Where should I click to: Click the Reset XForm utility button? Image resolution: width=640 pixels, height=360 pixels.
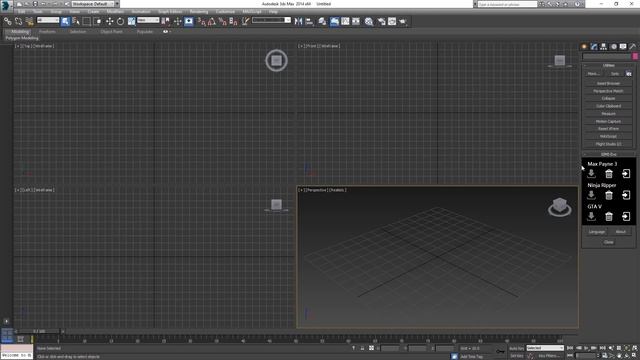click(x=608, y=129)
